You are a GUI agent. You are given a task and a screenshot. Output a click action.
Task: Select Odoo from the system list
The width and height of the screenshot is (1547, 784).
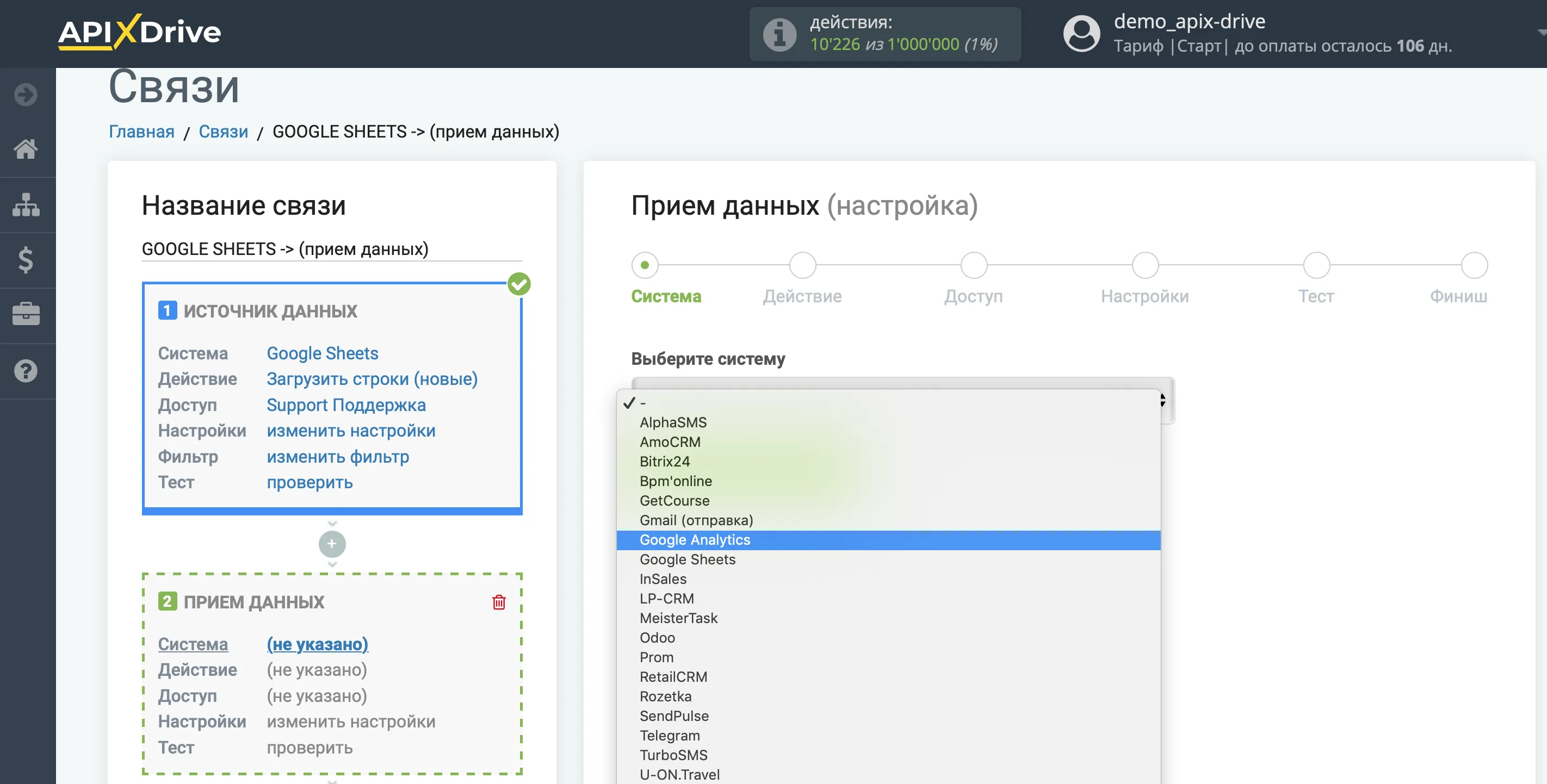click(888, 638)
